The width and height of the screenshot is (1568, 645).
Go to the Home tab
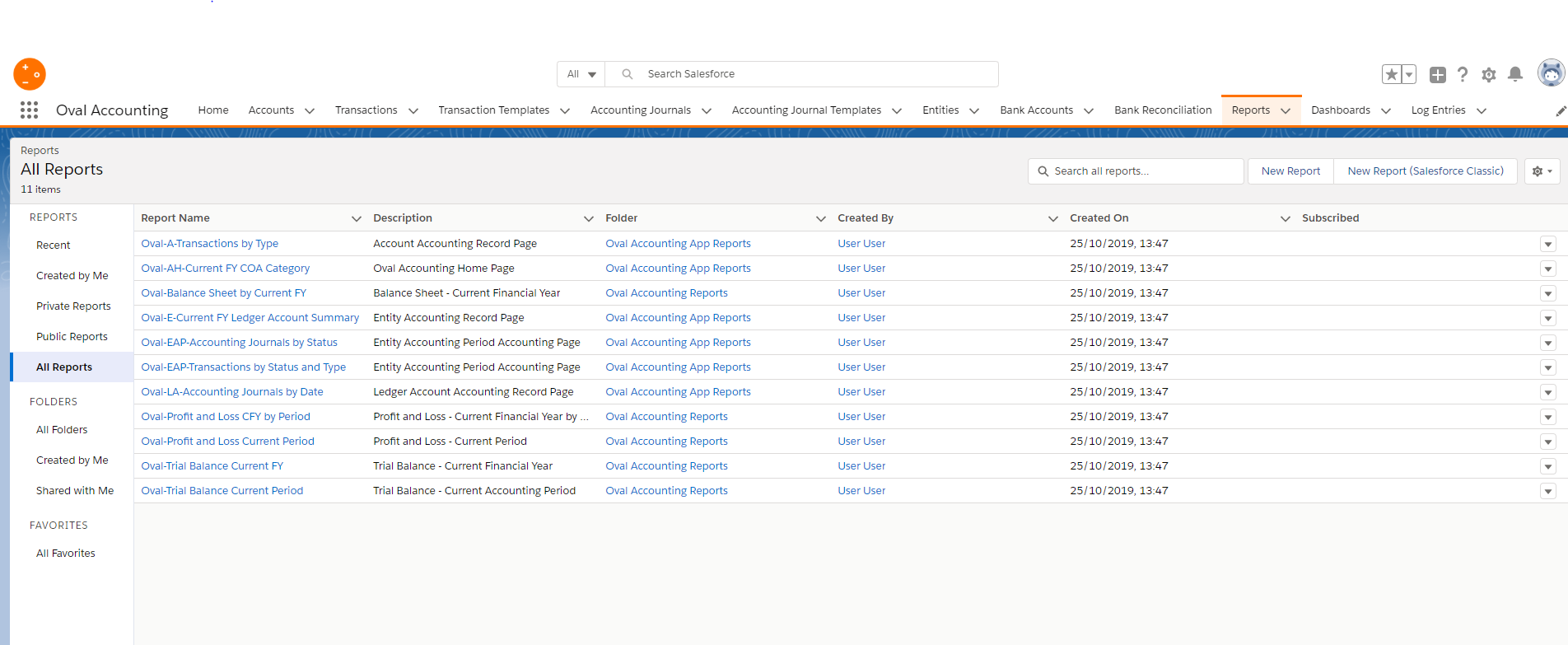tap(213, 110)
